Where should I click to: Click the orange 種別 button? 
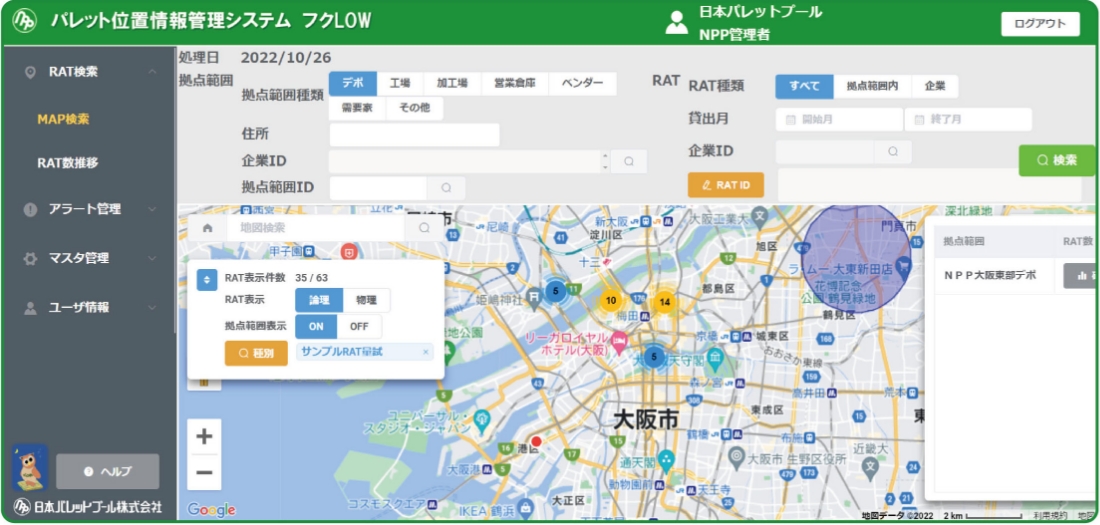256,354
